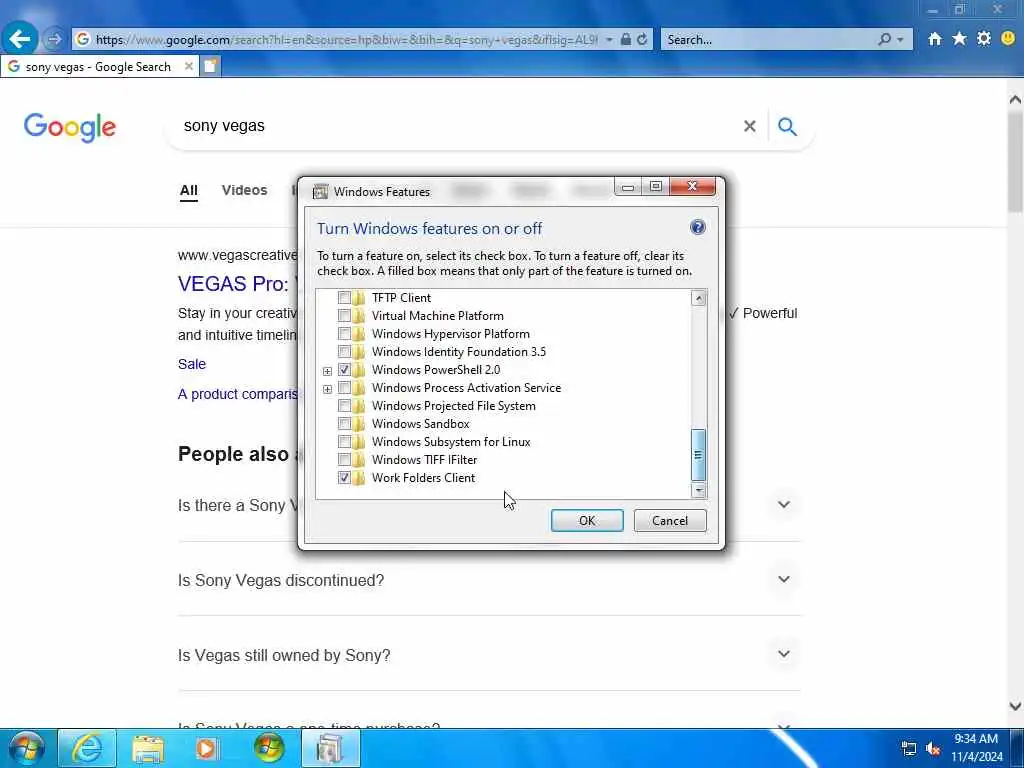Check Virtual Machine Platform
The width and height of the screenshot is (1024, 768).
pos(344,315)
